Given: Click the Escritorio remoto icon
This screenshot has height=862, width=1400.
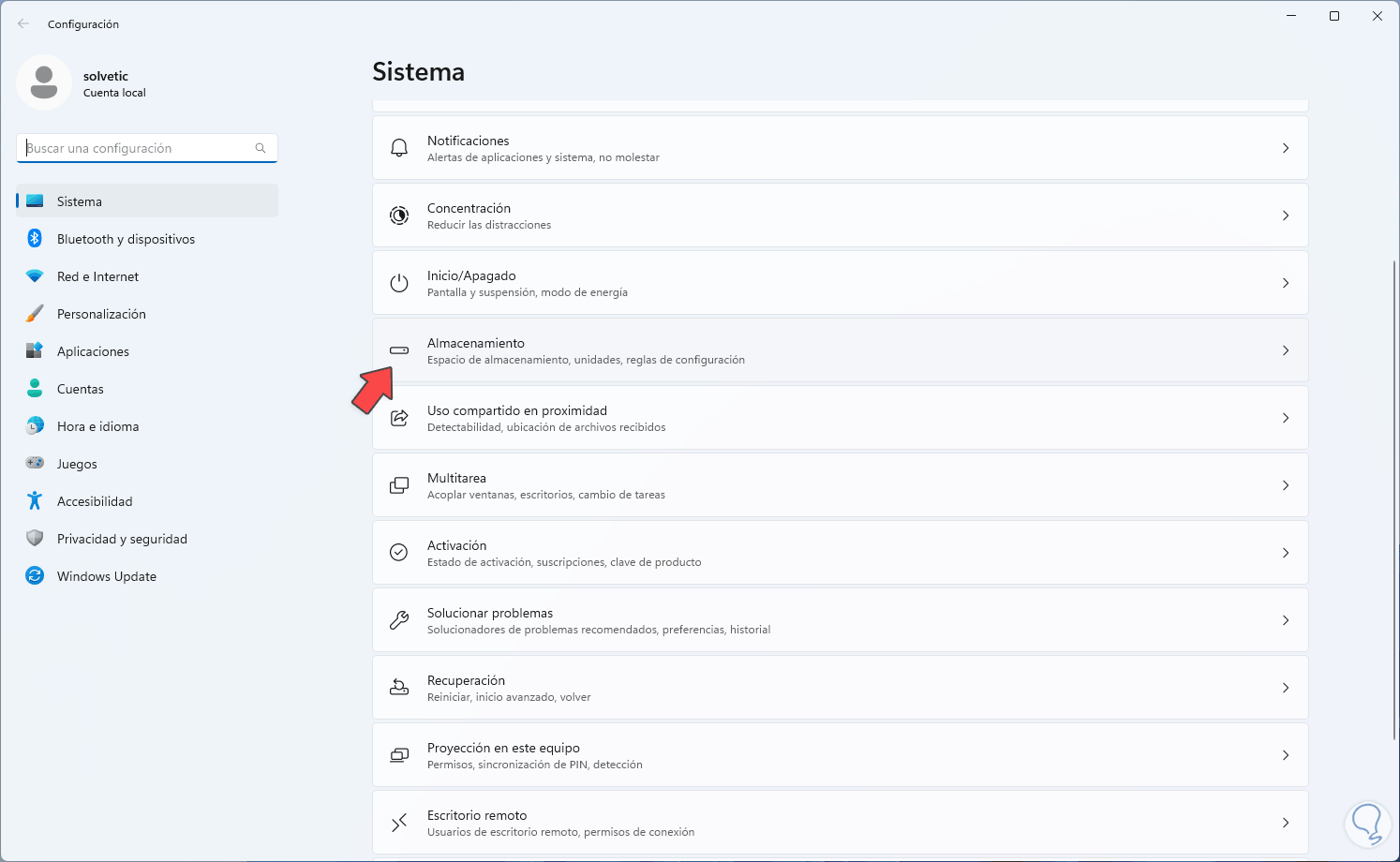Looking at the screenshot, I should [x=399, y=823].
